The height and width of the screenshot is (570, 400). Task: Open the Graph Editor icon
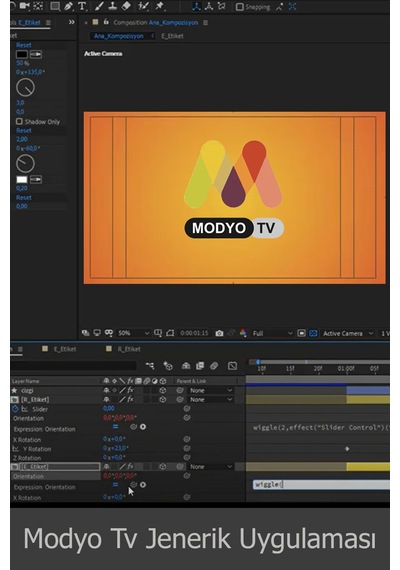point(232,366)
